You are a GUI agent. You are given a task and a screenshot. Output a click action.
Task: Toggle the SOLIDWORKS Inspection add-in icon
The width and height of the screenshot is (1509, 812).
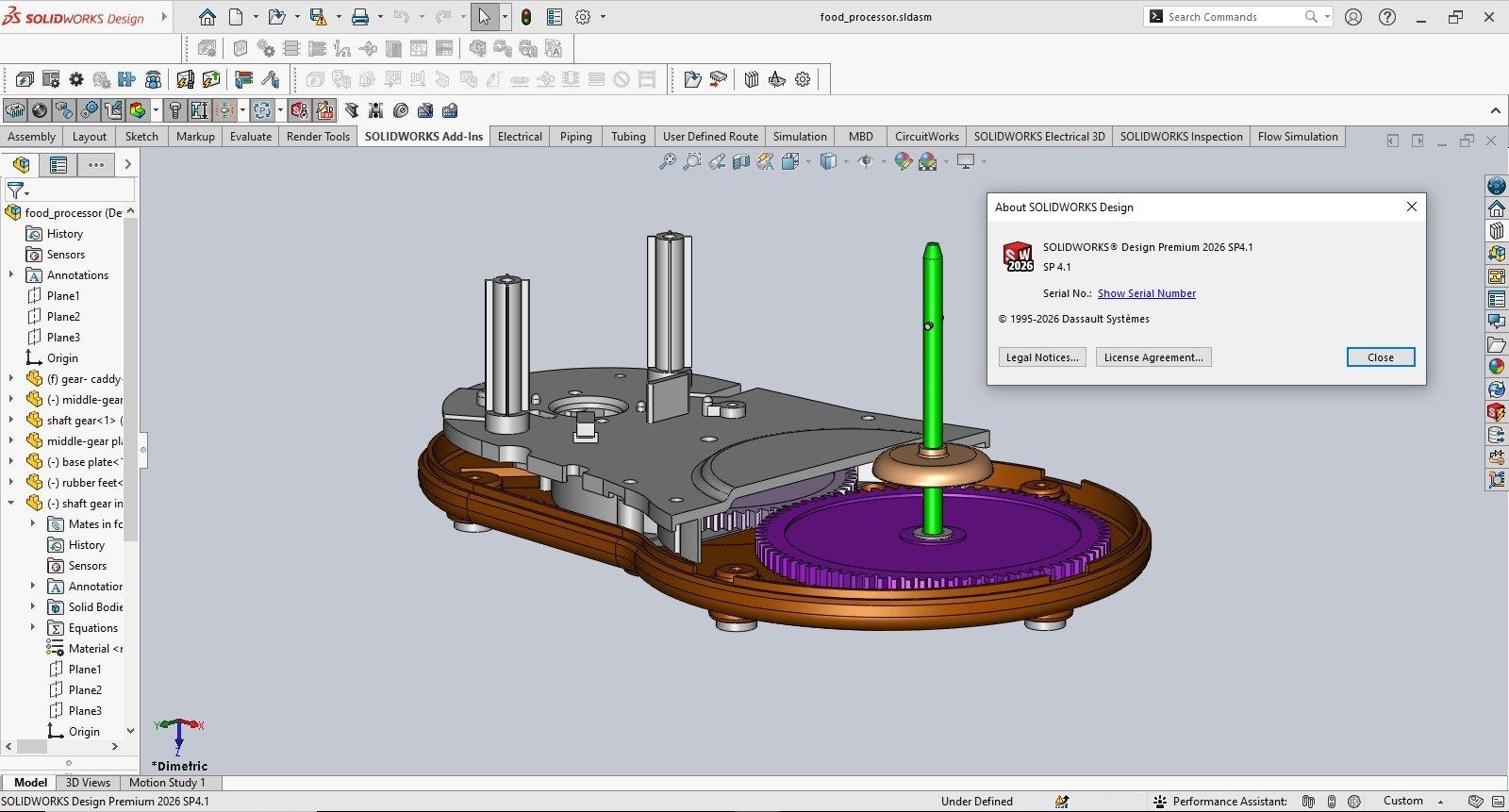(x=299, y=110)
